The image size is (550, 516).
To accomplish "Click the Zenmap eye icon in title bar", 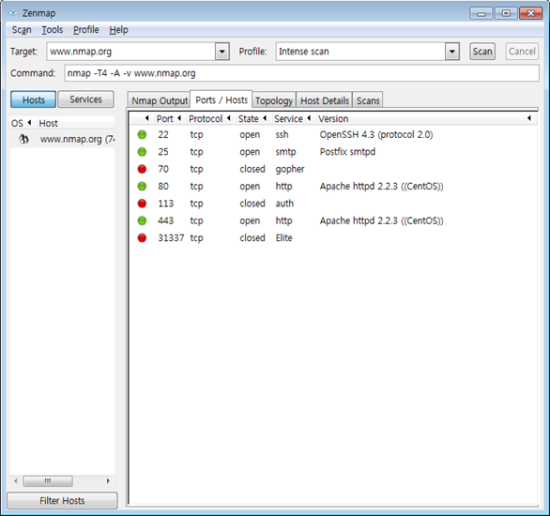I will [x=13, y=13].
